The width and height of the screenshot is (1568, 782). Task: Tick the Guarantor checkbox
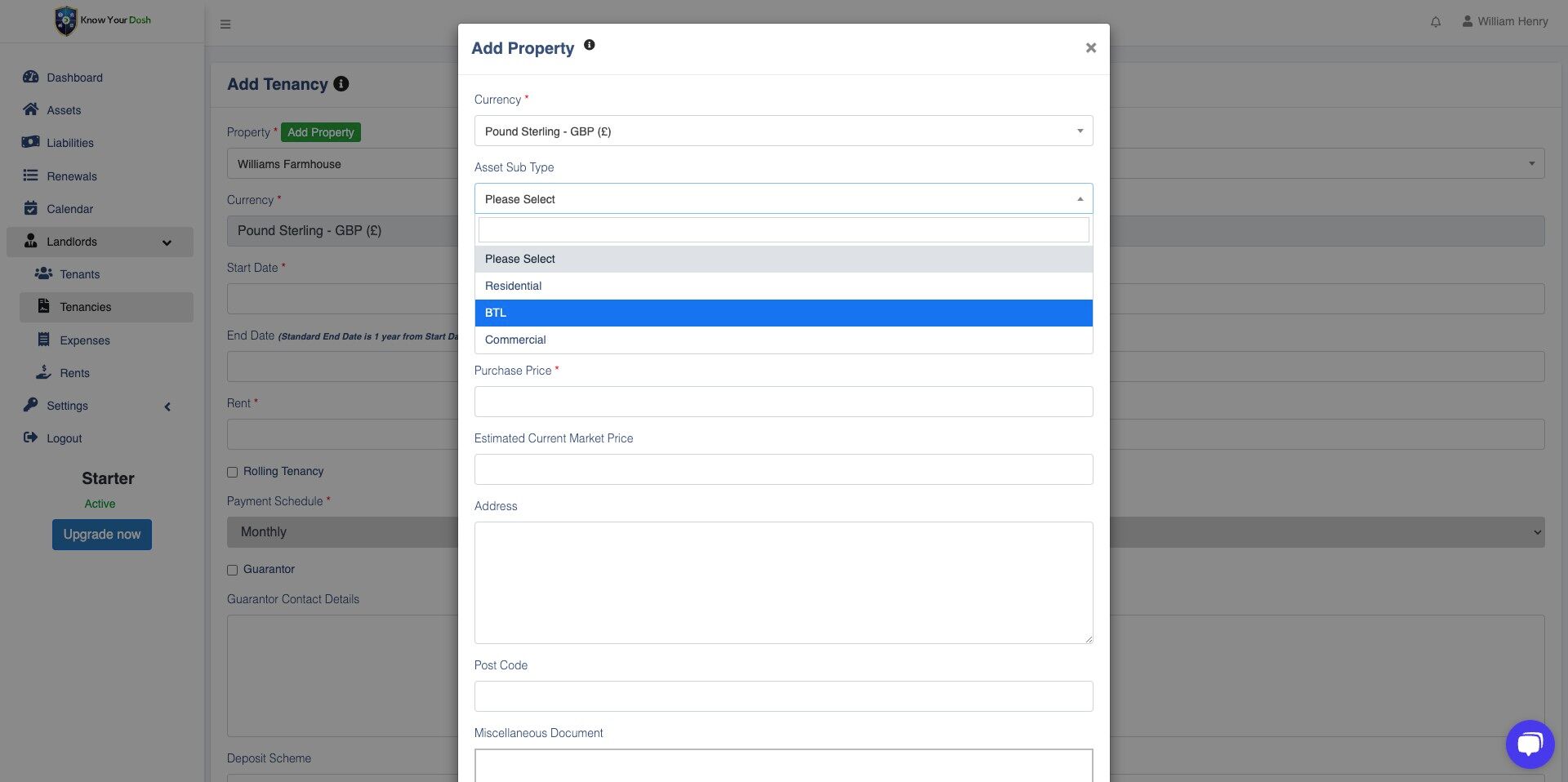pyautogui.click(x=233, y=570)
